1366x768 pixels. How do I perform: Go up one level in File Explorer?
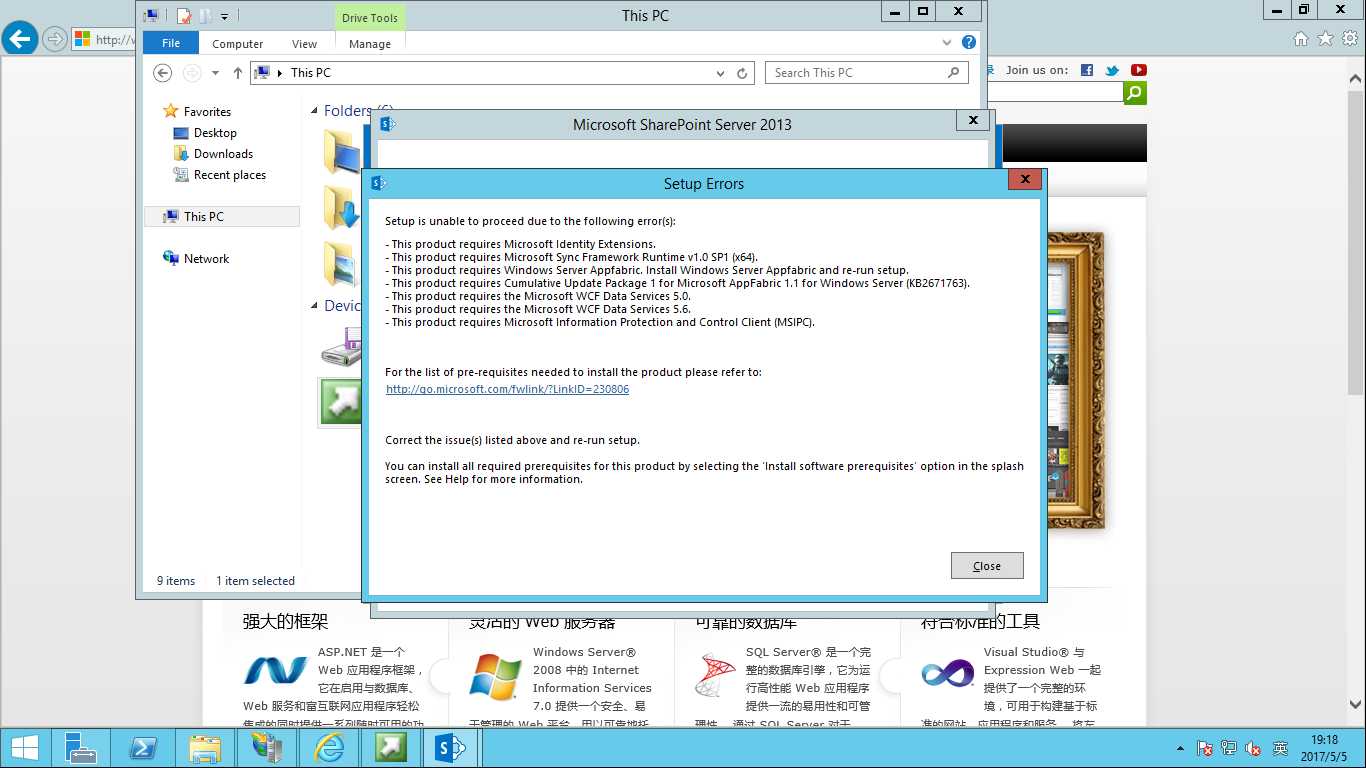[237, 73]
